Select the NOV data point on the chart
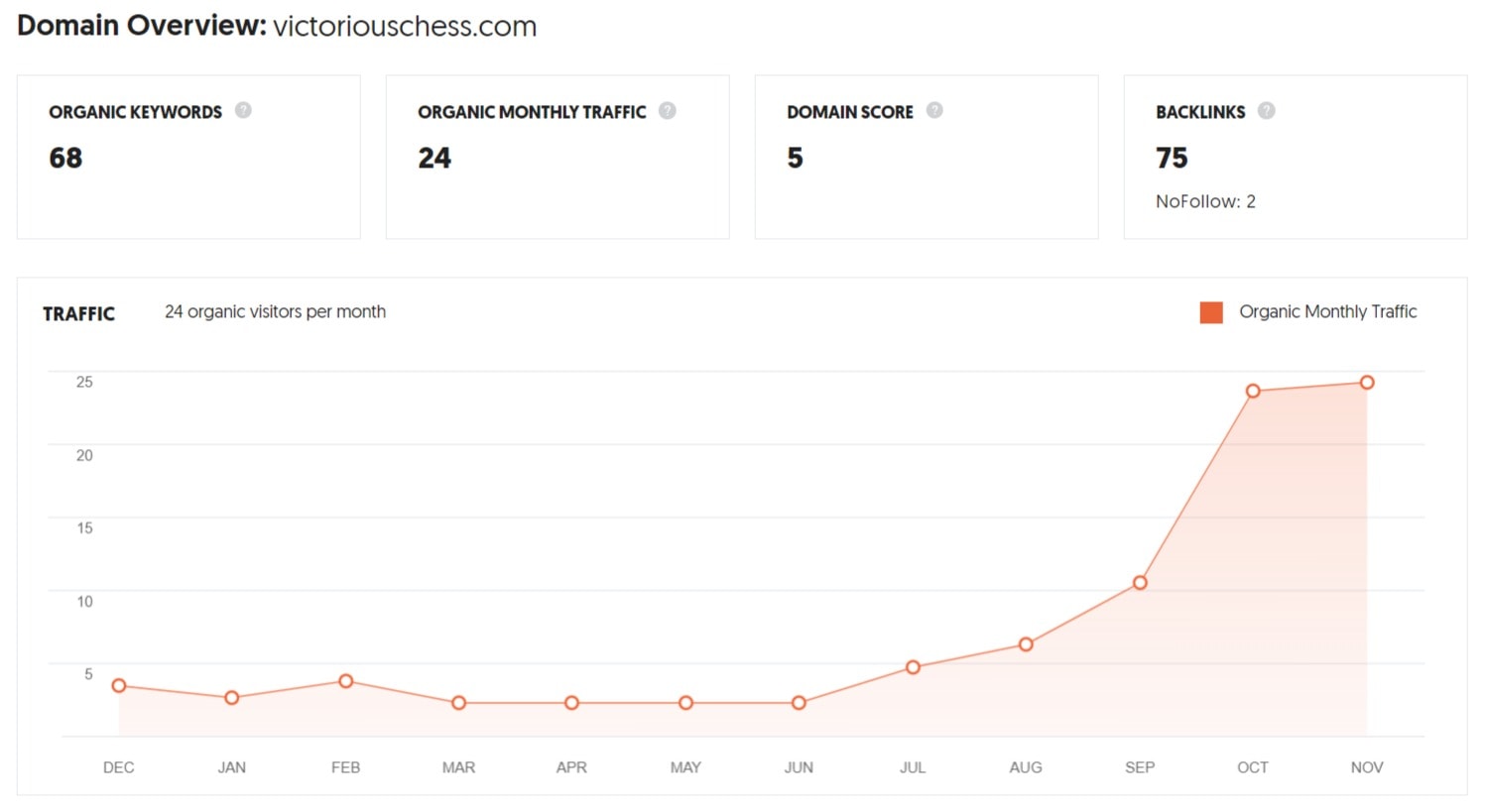Image resolution: width=1485 pixels, height=812 pixels. pos(1367,383)
